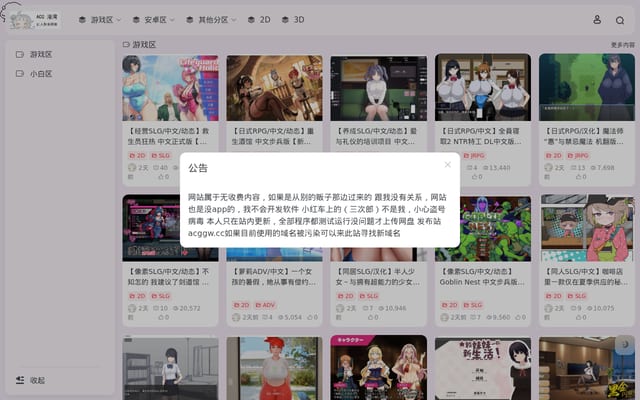
Task: Open the 咖啡店 game thumbnail
Action: 587,228
